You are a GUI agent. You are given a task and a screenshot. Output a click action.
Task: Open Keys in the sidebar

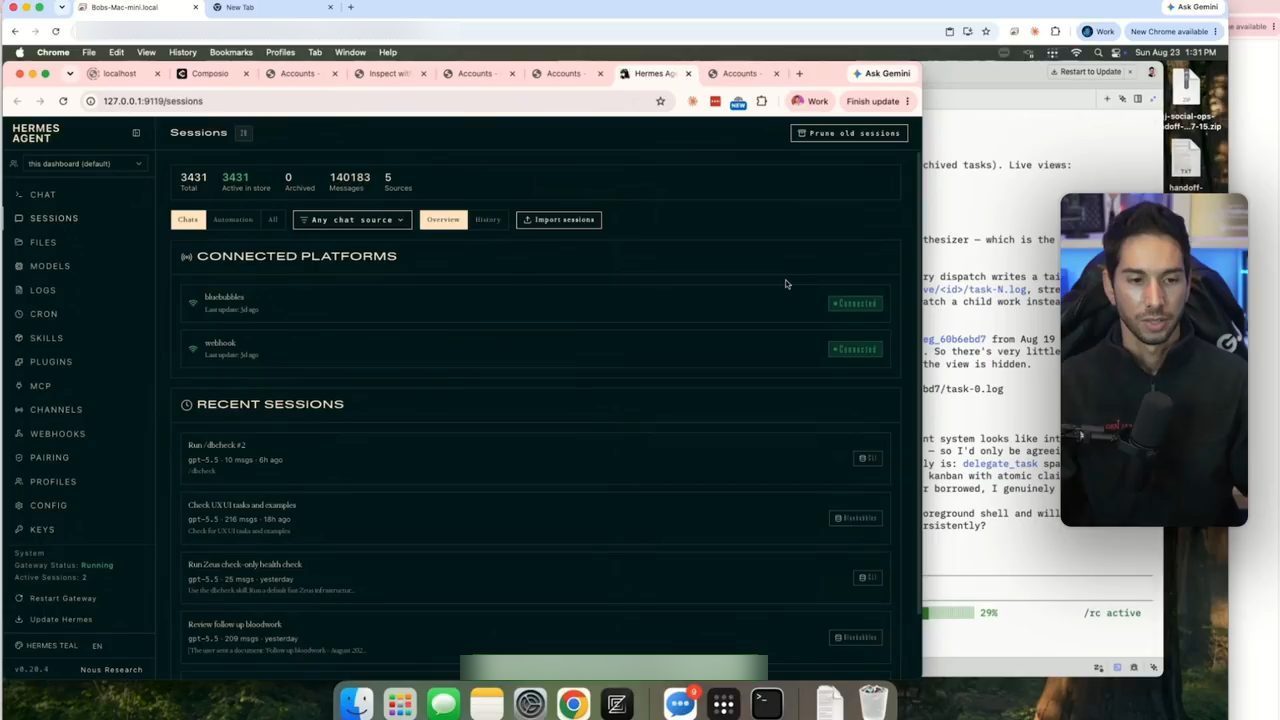[x=42, y=530]
